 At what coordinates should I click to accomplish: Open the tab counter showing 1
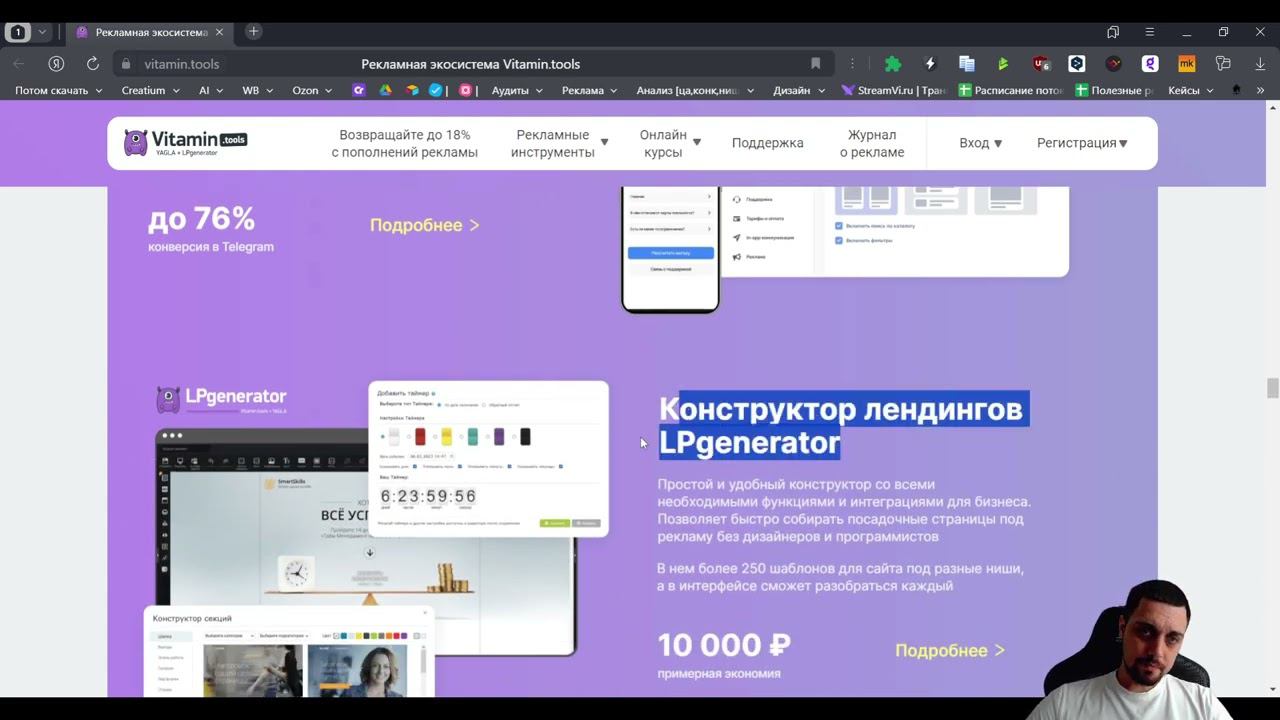point(18,32)
